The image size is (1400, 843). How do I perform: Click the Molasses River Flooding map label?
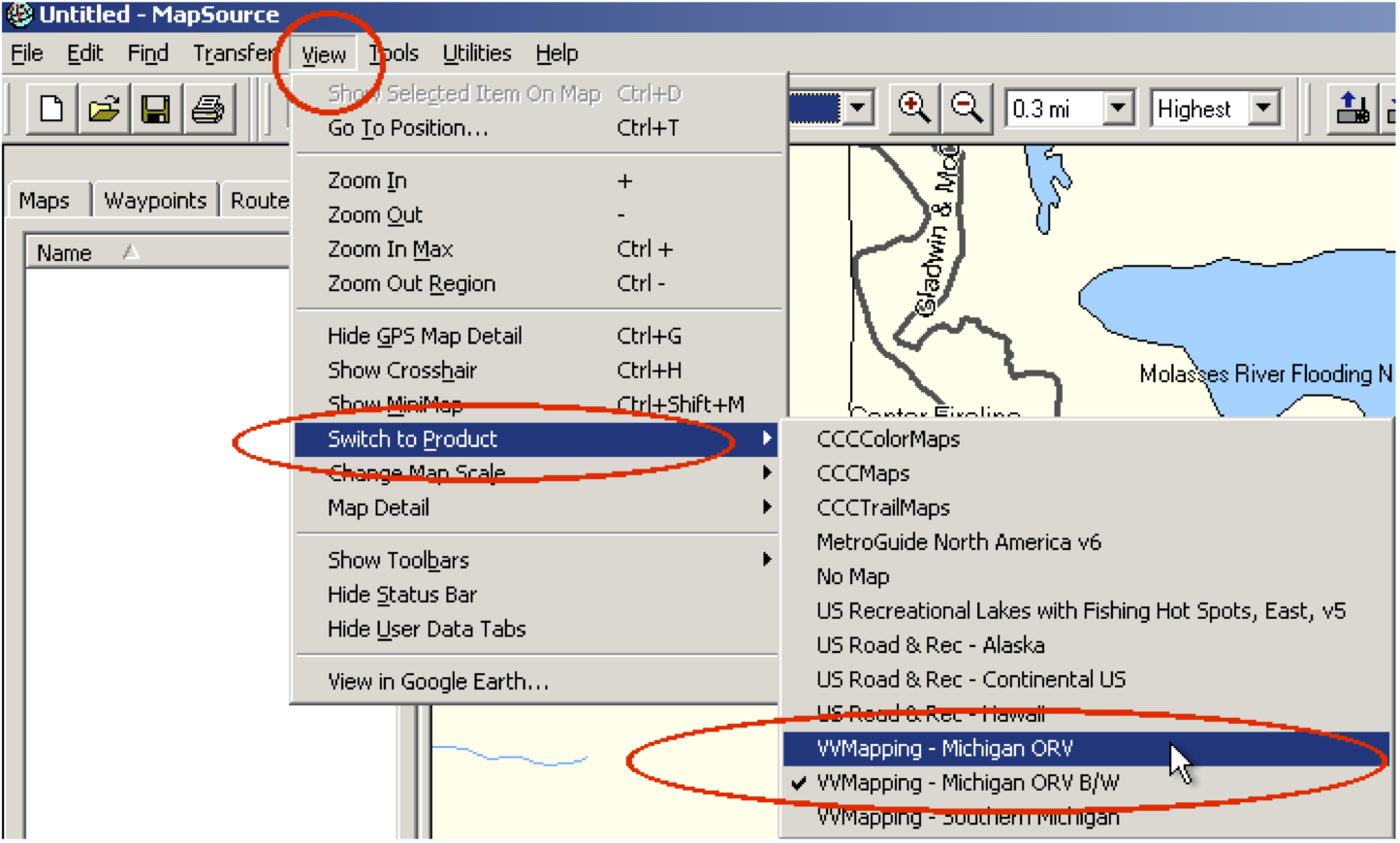(x=1266, y=373)
